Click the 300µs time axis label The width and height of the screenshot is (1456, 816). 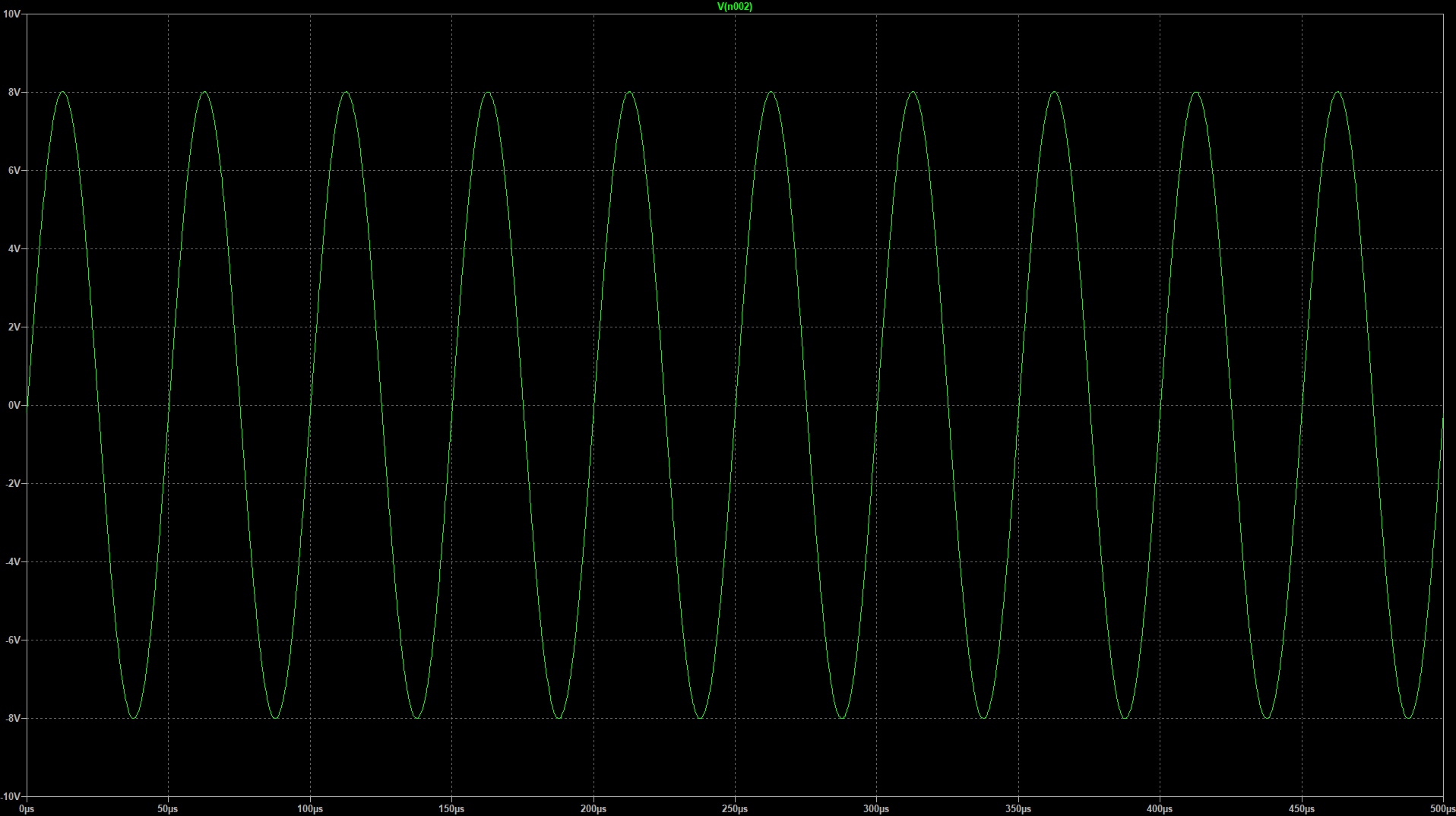[876, 809]
